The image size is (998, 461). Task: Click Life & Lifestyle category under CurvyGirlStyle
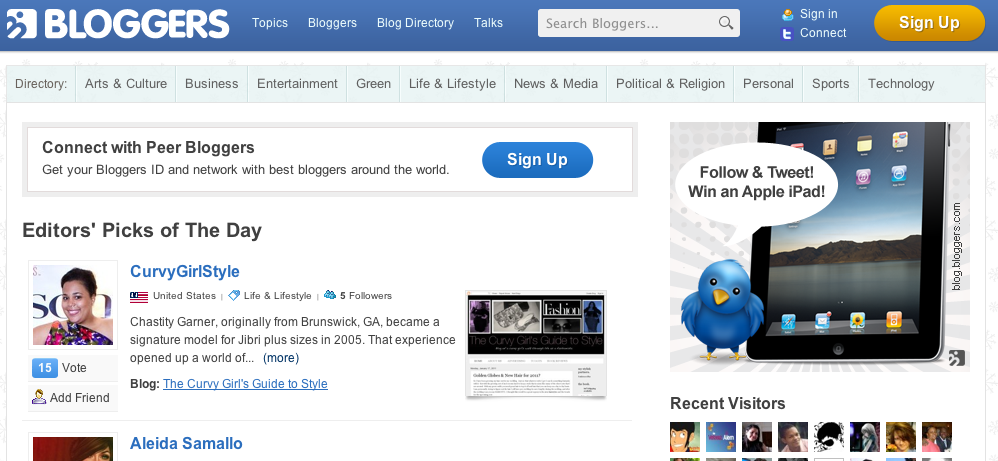tap(278, 295)
